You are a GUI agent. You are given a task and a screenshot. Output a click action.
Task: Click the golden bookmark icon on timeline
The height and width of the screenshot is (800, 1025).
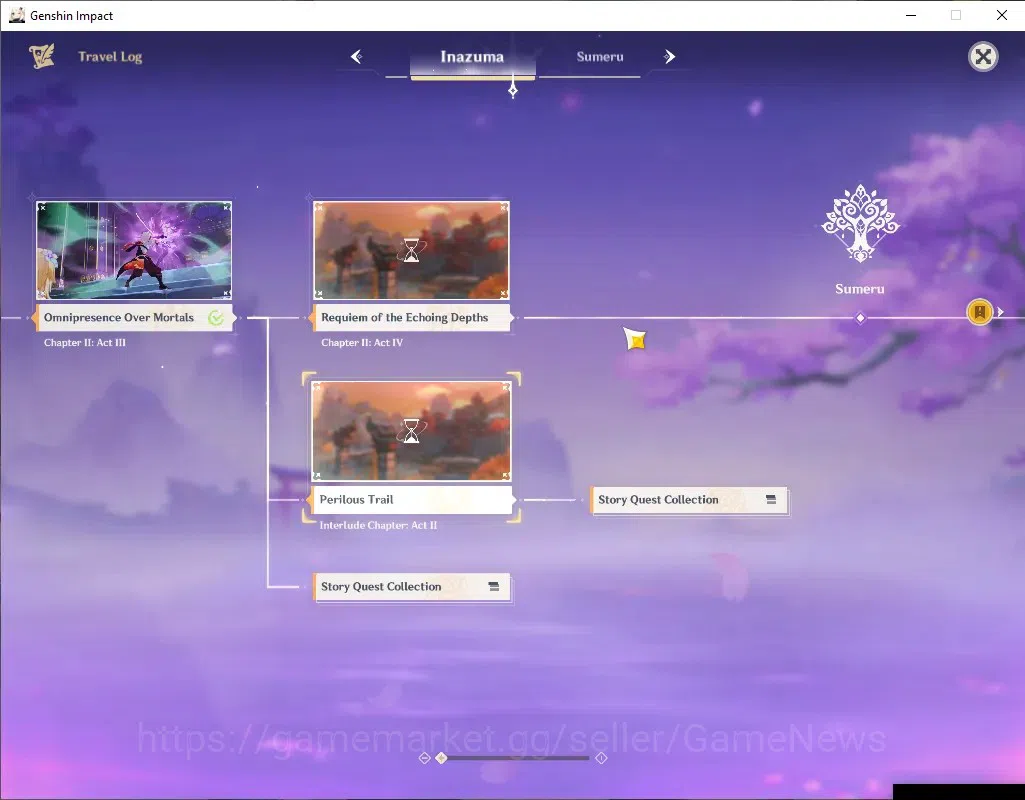[979, 312]
